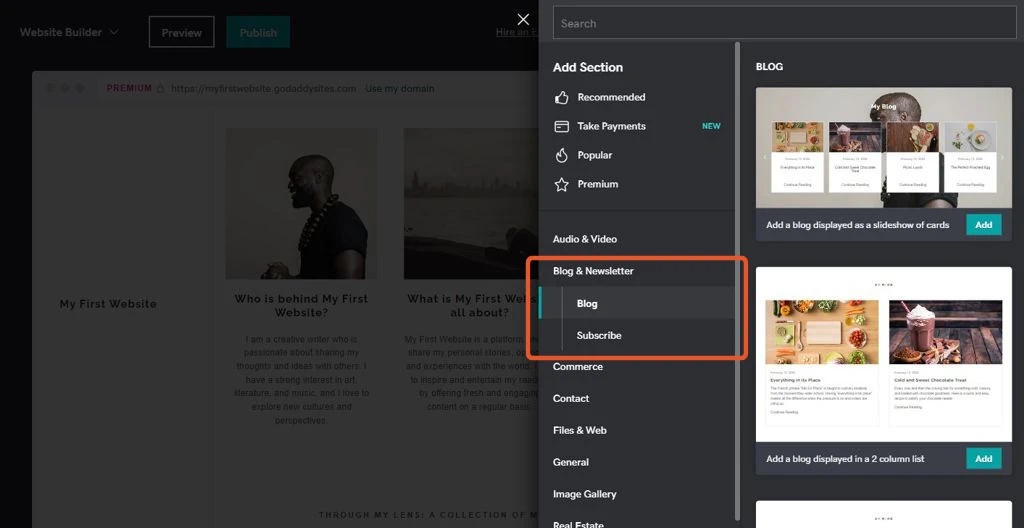
Task: Click the slideshow cards blog layout thumbnail
Action: click(x=884, y=148)
